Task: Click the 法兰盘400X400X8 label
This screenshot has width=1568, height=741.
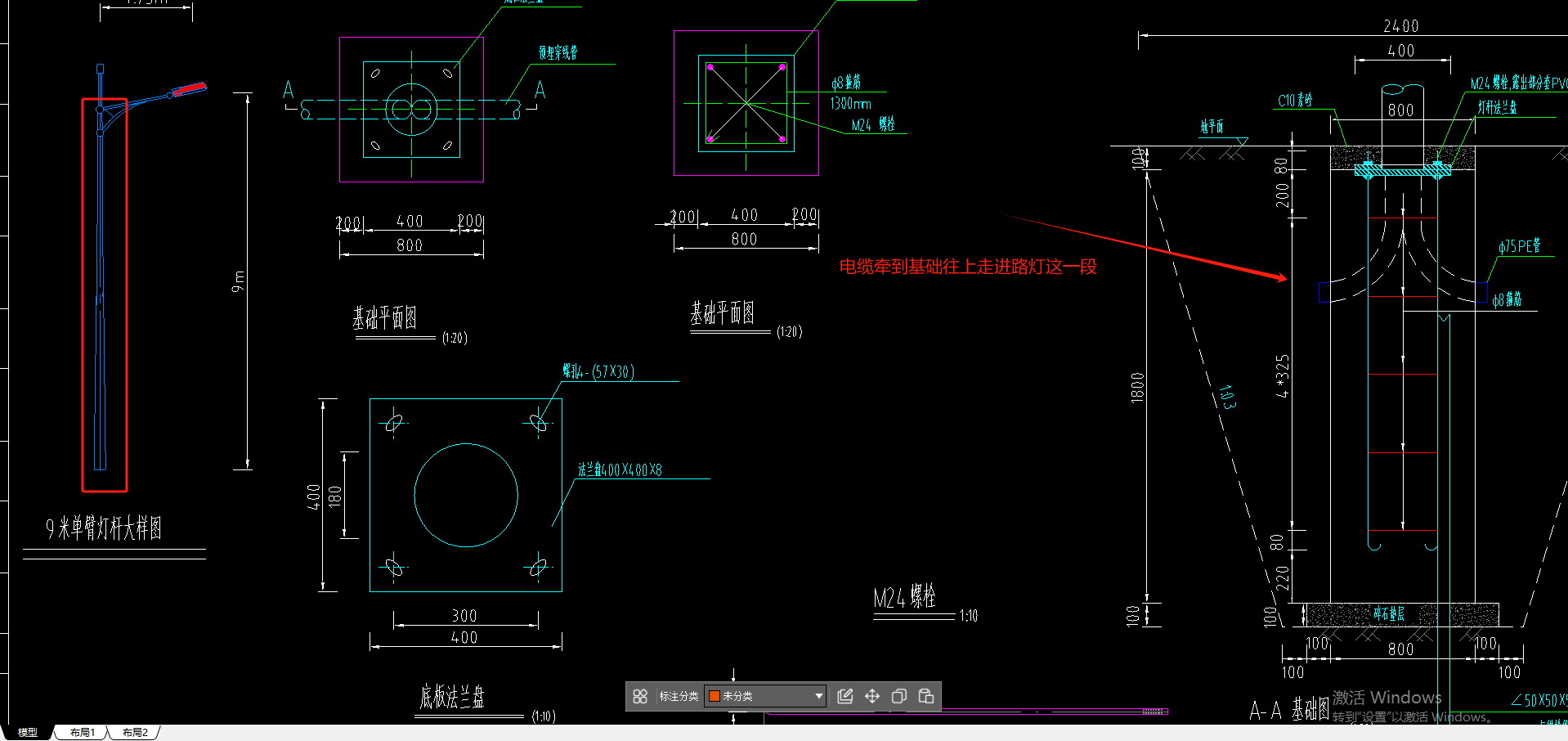Action: tap(620, 469)
